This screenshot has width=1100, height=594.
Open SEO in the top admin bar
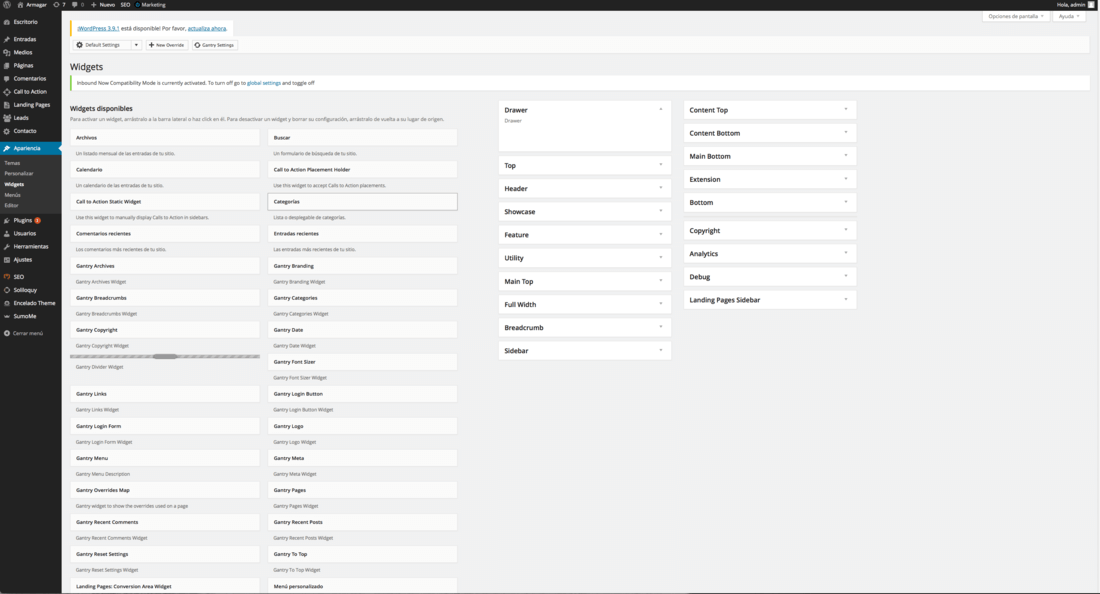[125, 4]
